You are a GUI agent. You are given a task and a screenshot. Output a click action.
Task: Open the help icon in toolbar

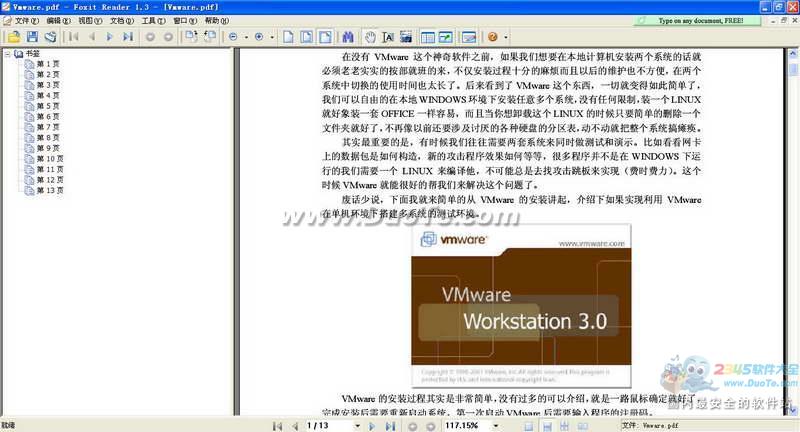coord(493,37)
